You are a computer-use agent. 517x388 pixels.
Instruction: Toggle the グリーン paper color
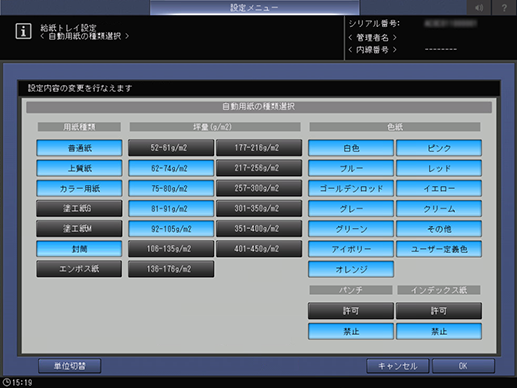click(351, 229)
